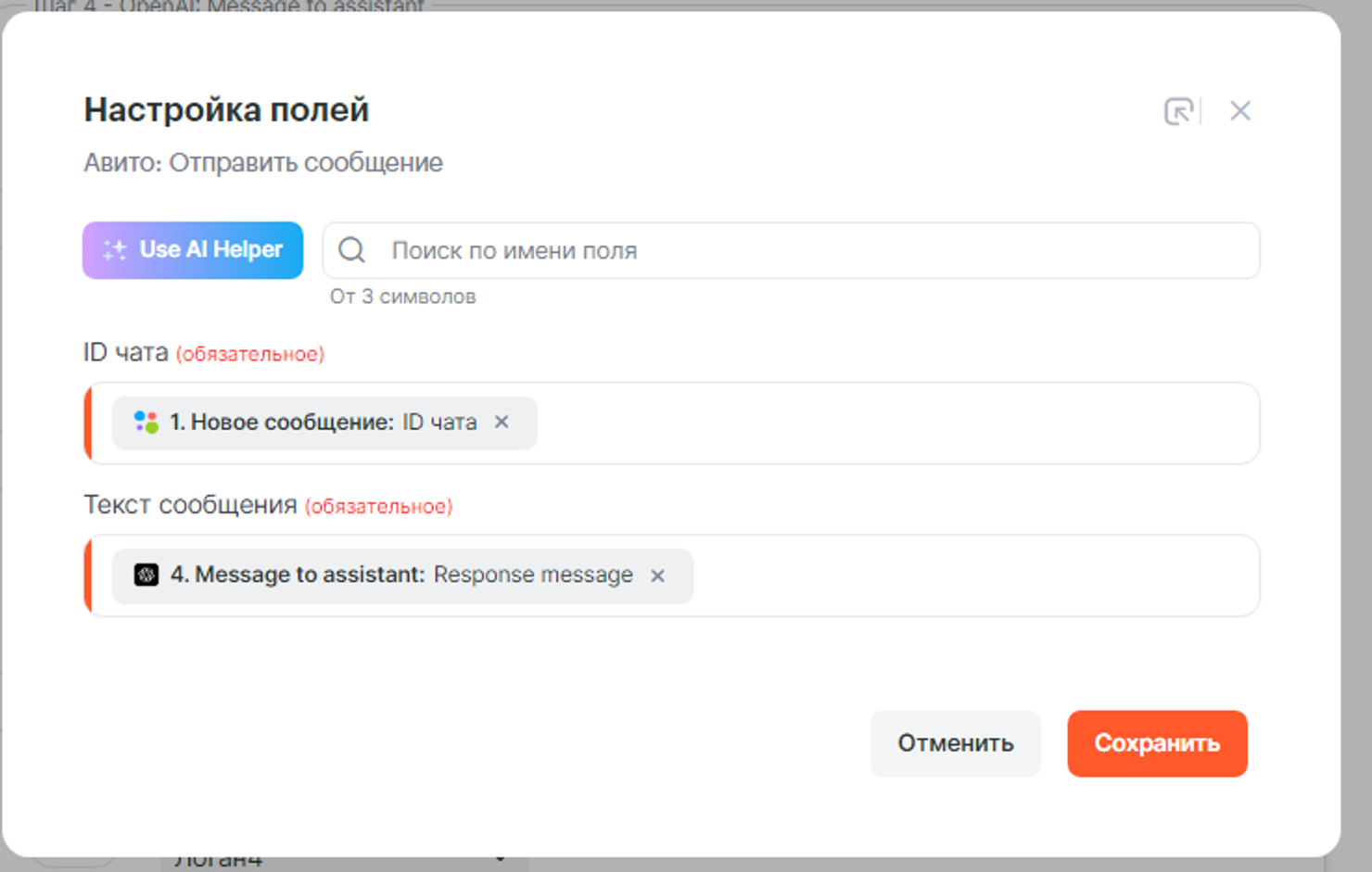The width and height of the screenshot is (1372, 872).
Task: Click the colored dots icon in Новое сообщение tag
Action: 146,422
